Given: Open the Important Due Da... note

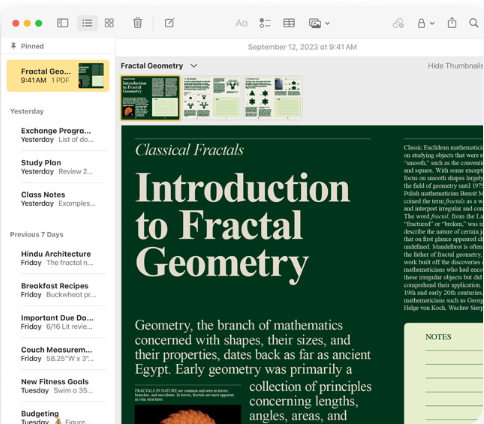Looking at the screenshot, I should [x=58, y=322].
